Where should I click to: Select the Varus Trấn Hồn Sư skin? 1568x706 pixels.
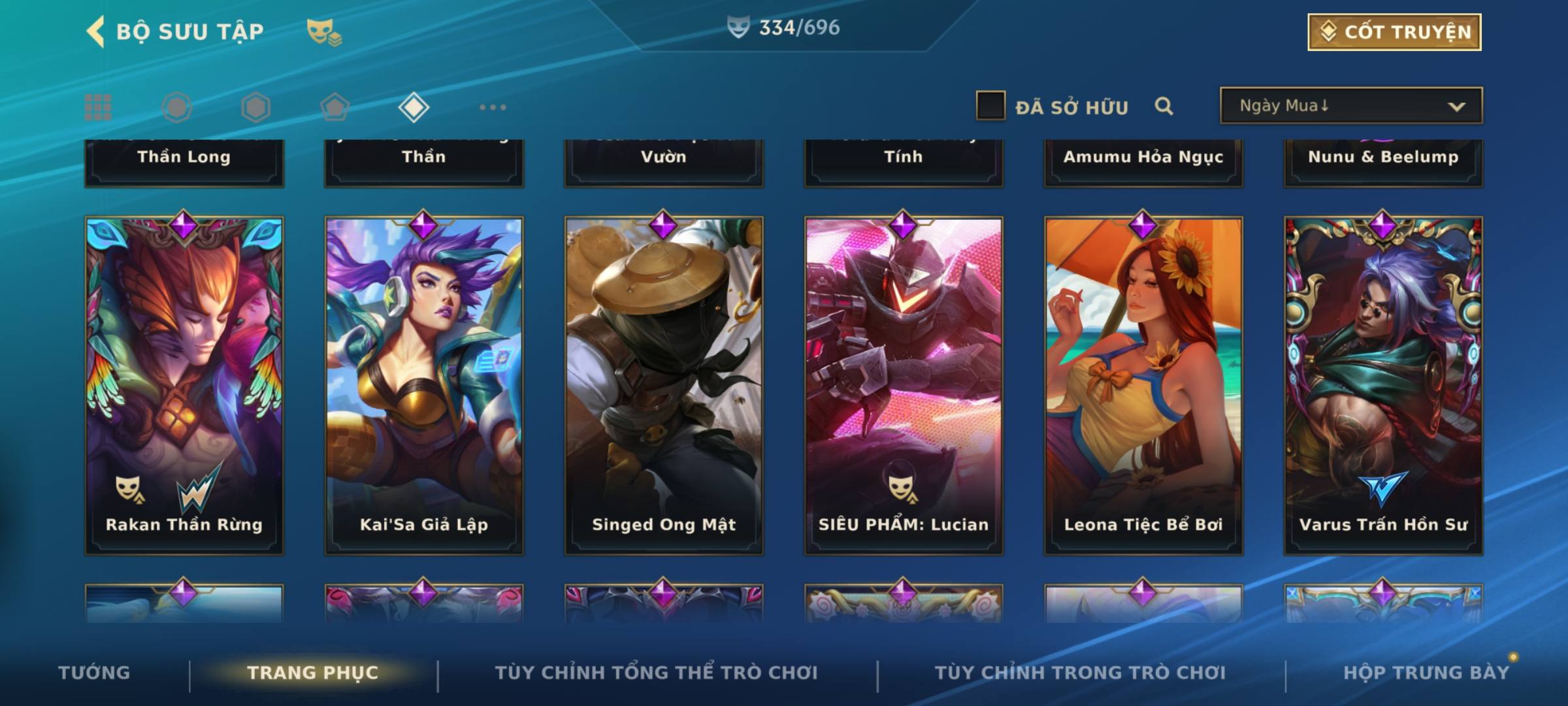1383,386
